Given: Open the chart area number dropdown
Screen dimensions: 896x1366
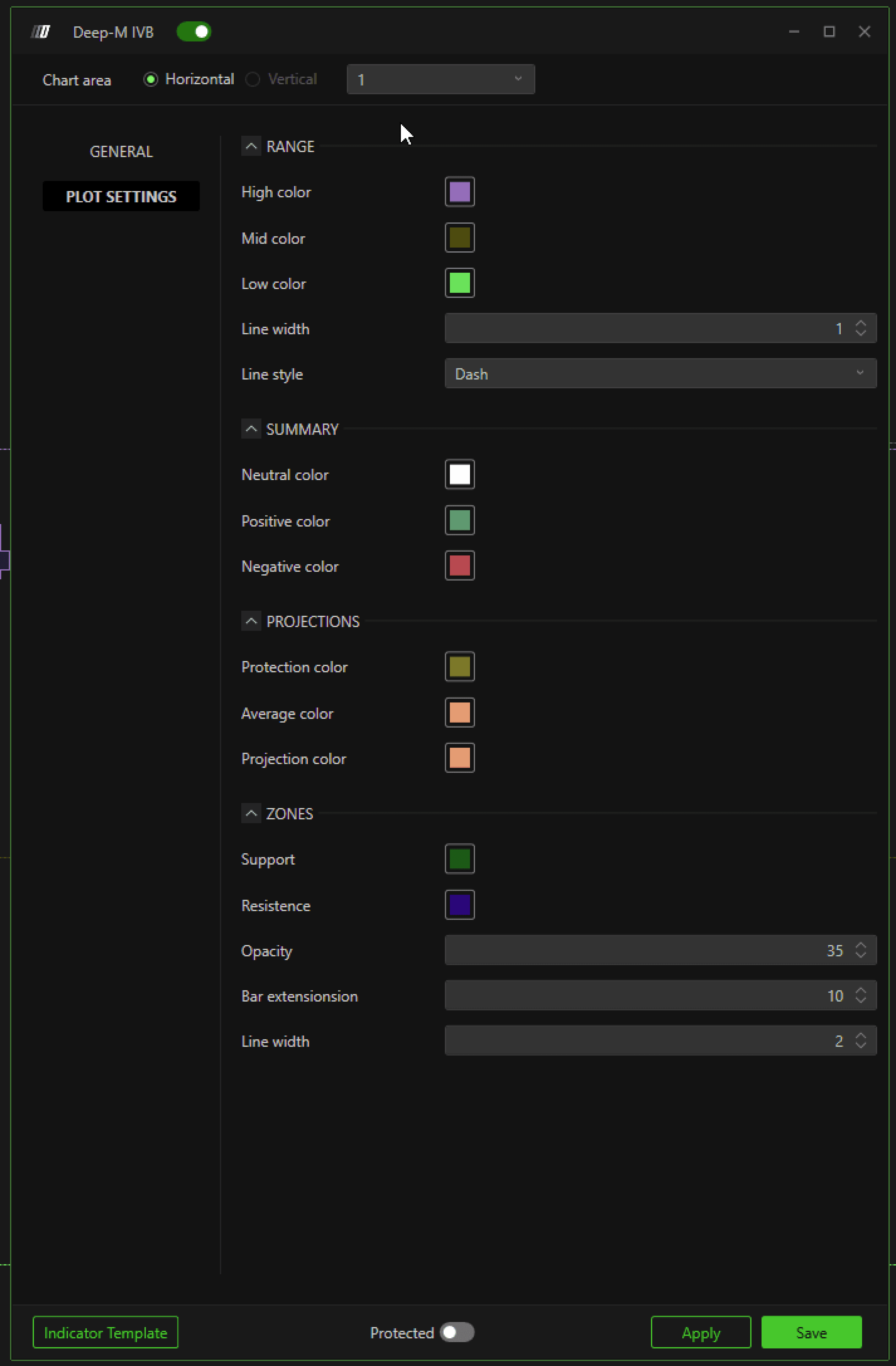Looking at the screenshot, I should pos(440,79).
